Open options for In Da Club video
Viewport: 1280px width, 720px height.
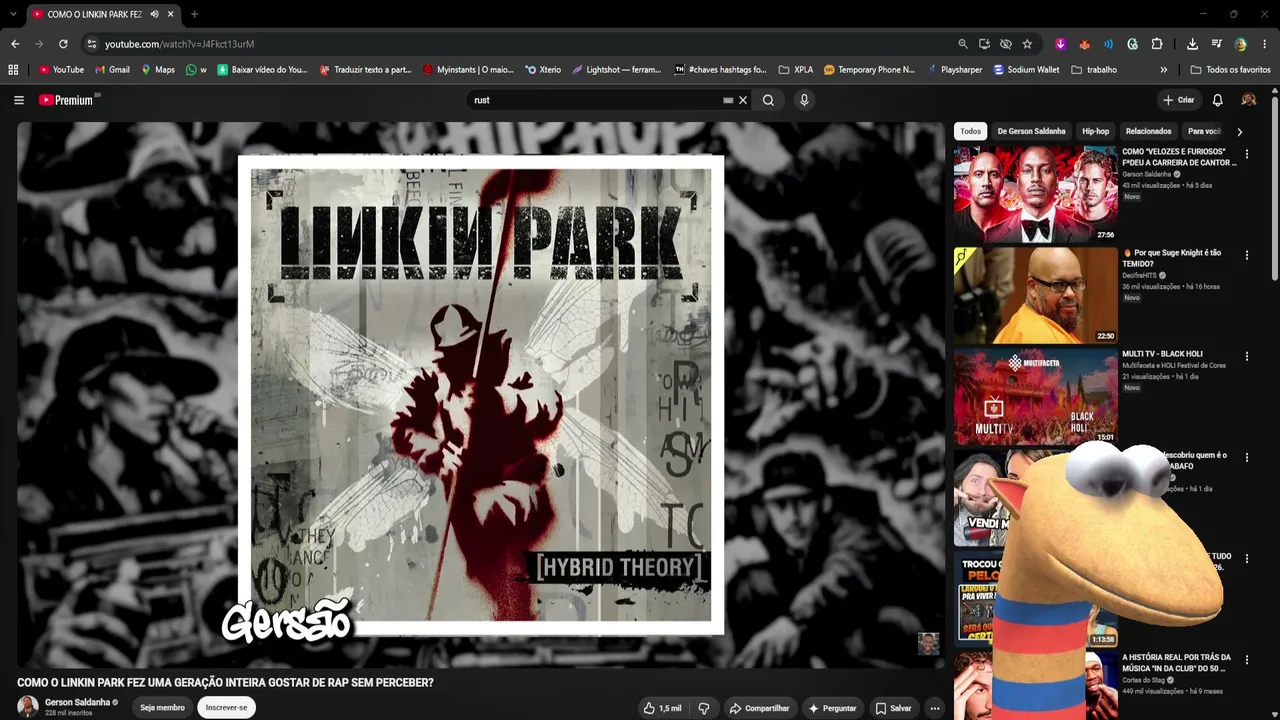point(1246,660)
